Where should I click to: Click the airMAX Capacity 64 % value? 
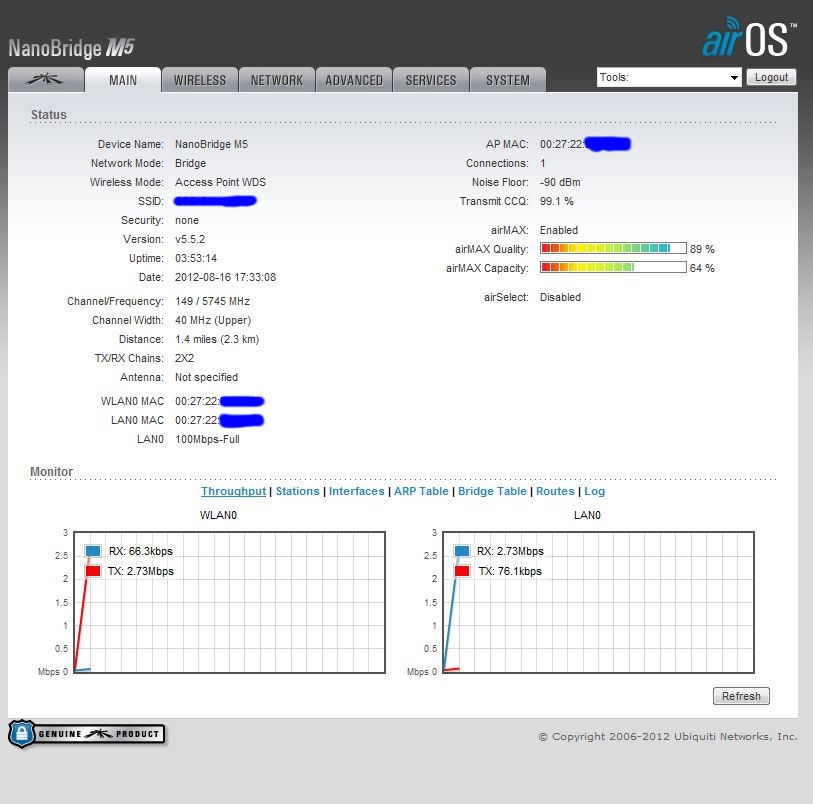click(x=702, y=268)
